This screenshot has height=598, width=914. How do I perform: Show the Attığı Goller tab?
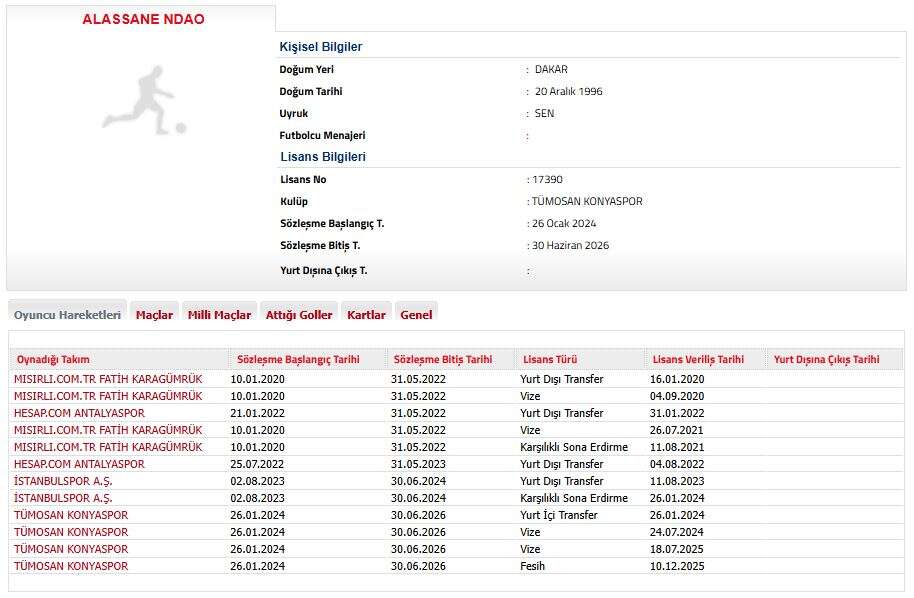click(x=299, y=315)
